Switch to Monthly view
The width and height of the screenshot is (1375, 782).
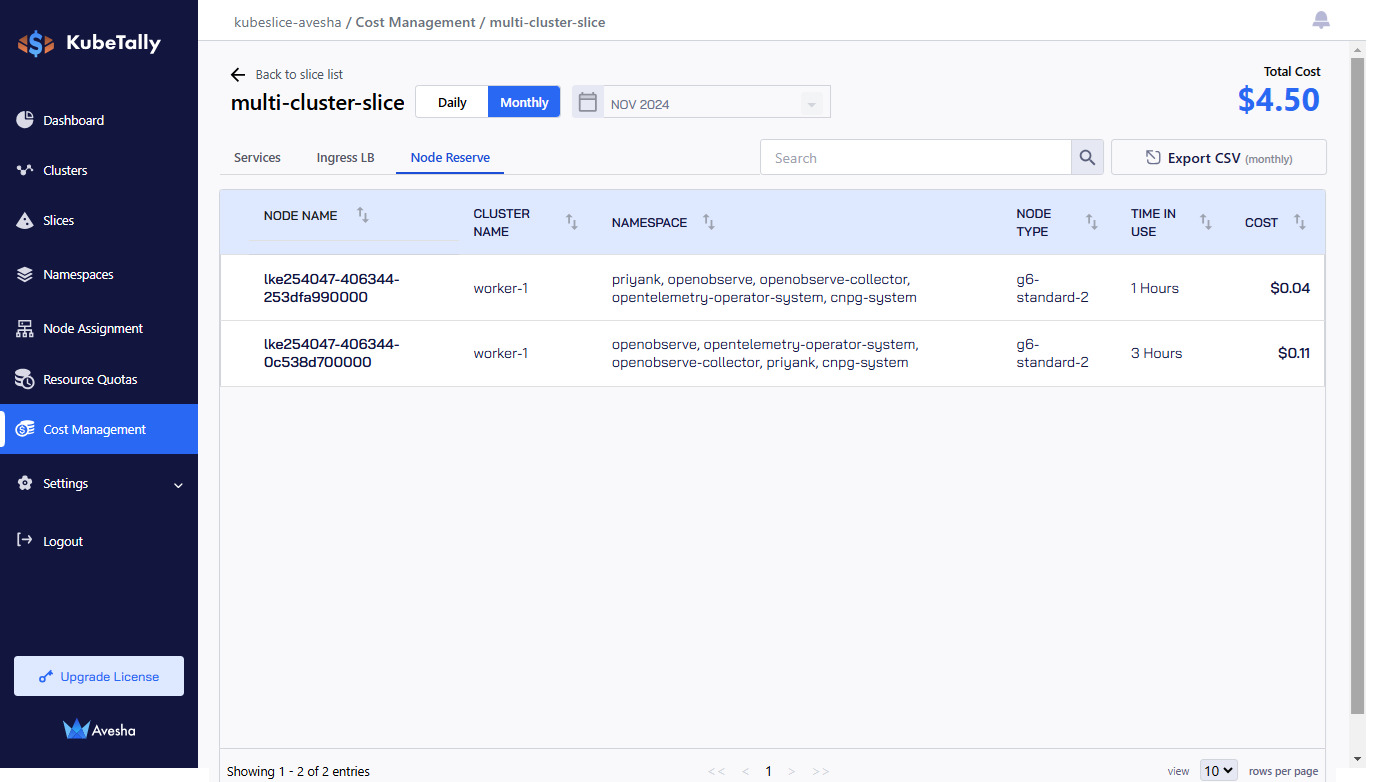pyautogui.click(x=524, y=102)
